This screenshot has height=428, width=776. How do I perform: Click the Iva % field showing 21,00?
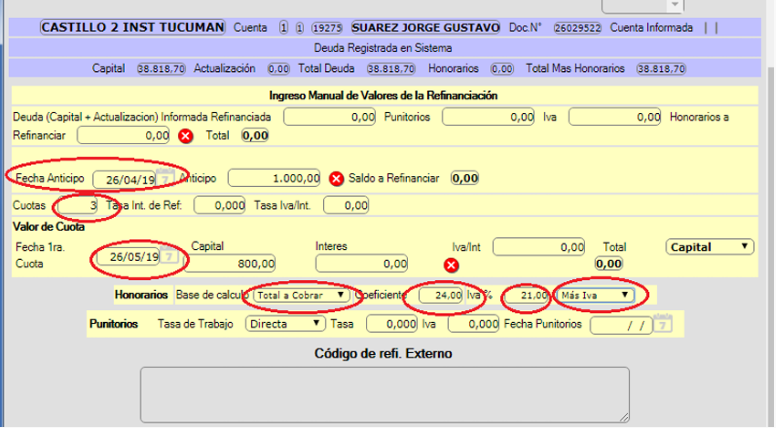point(526,295)
